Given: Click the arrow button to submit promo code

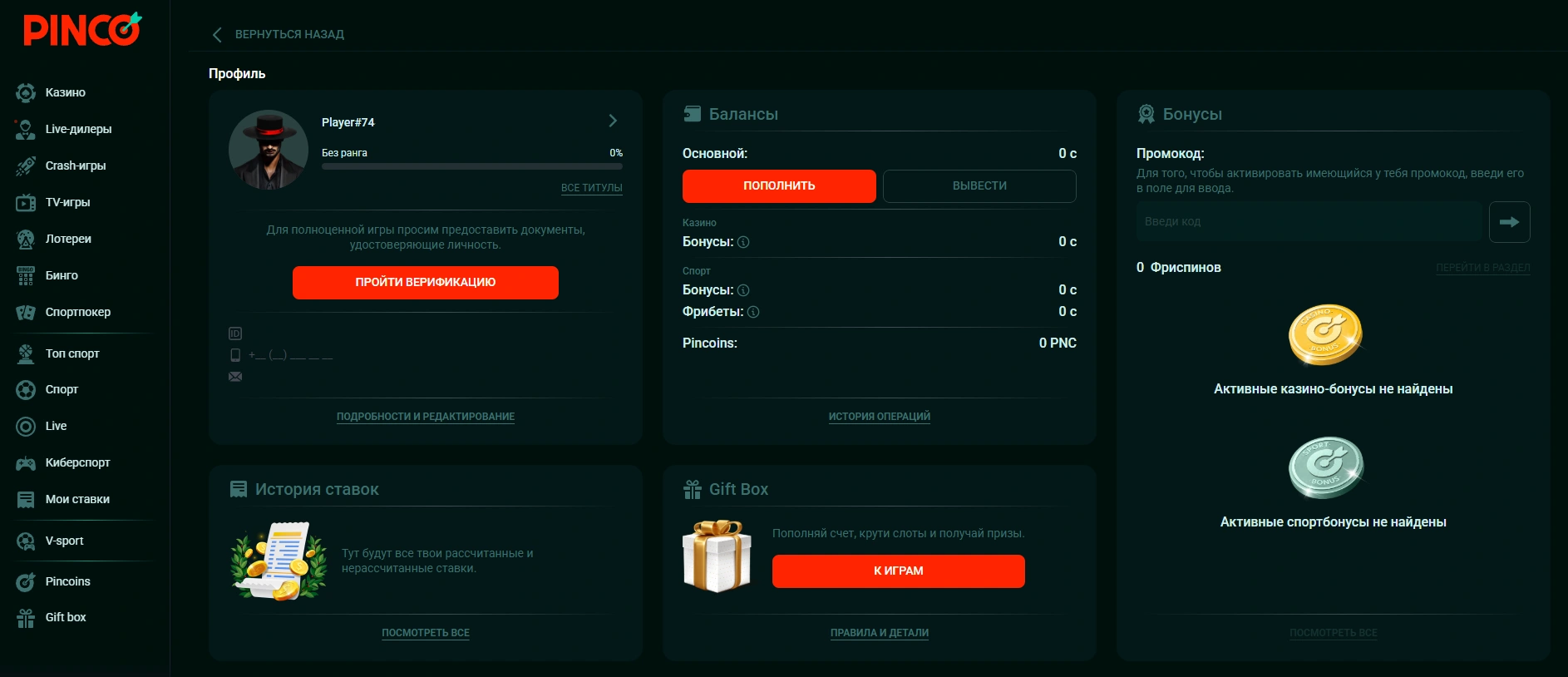Looking at the screenshot, I should click(x=1509, y=222).
